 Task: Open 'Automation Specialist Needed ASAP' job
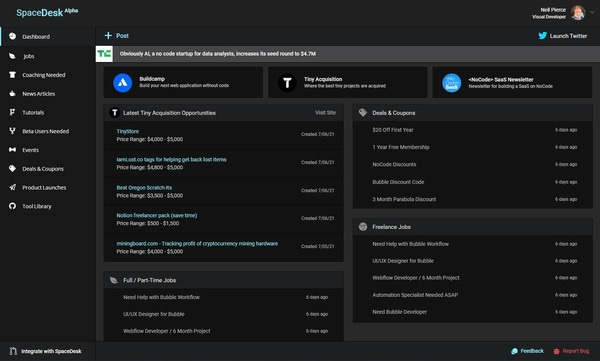click(415, 295)
